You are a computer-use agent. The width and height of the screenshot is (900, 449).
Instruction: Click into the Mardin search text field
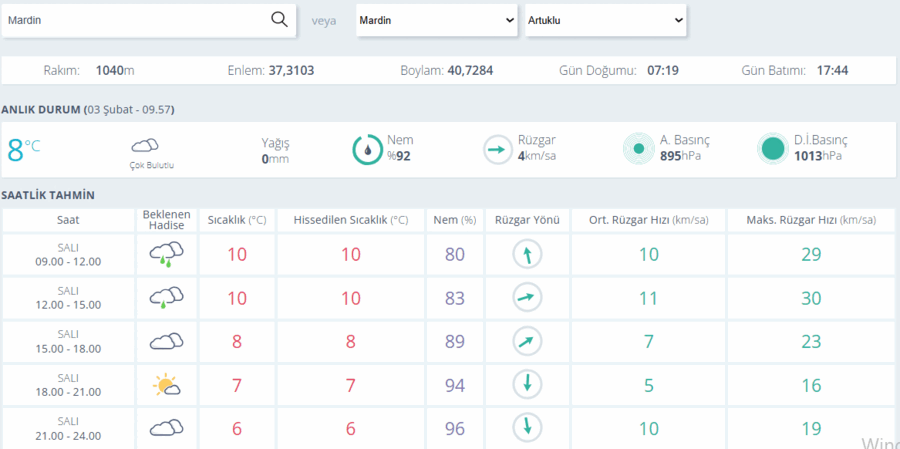coord(137,20)
